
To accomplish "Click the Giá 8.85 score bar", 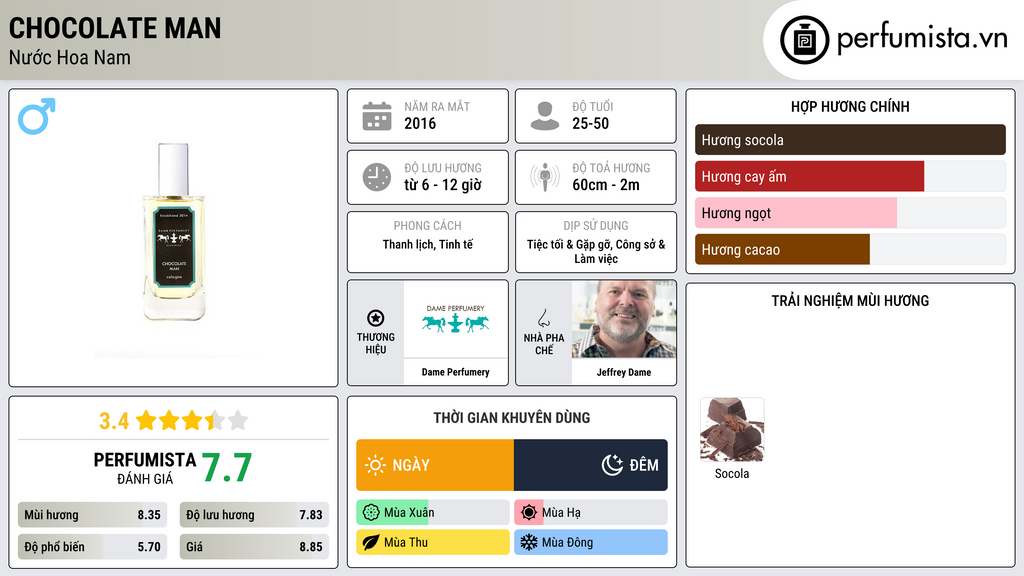I will click(254, 547).
